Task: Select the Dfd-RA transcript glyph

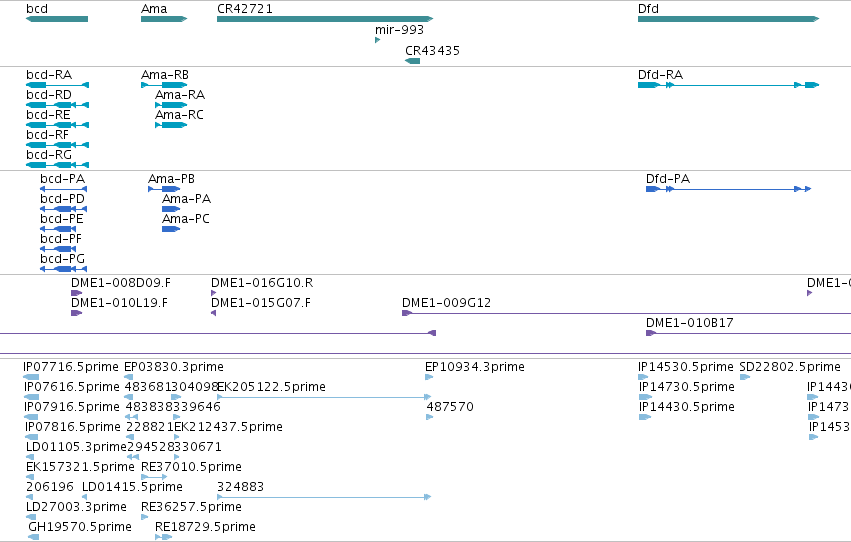Action: (x=728, y=85)
